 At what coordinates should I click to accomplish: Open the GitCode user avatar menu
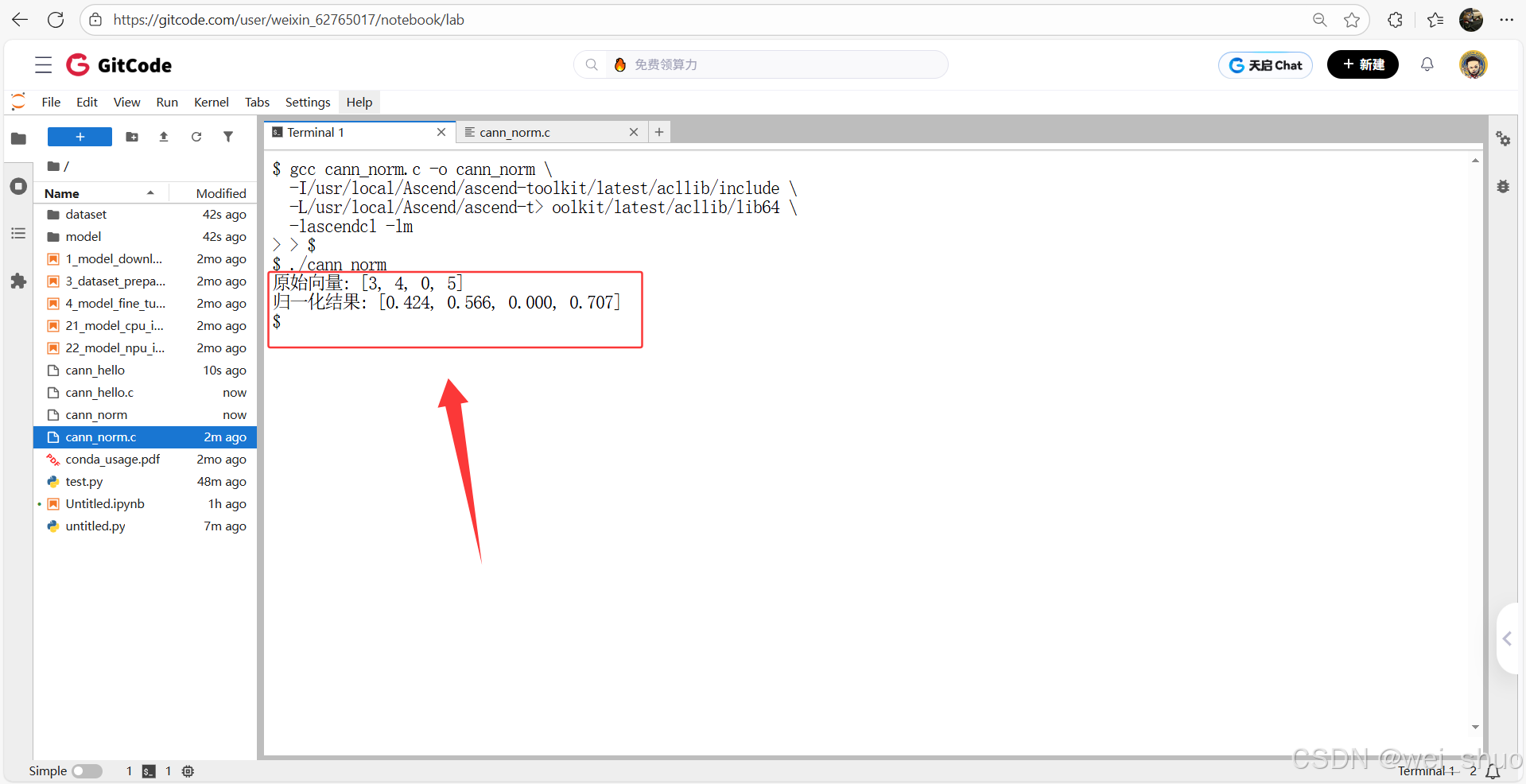click(x=1474, y=64)
